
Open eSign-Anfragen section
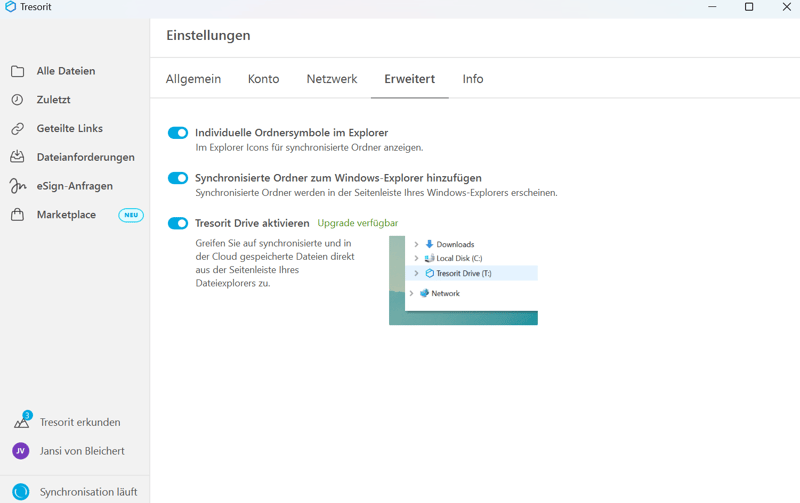(74, 186)
